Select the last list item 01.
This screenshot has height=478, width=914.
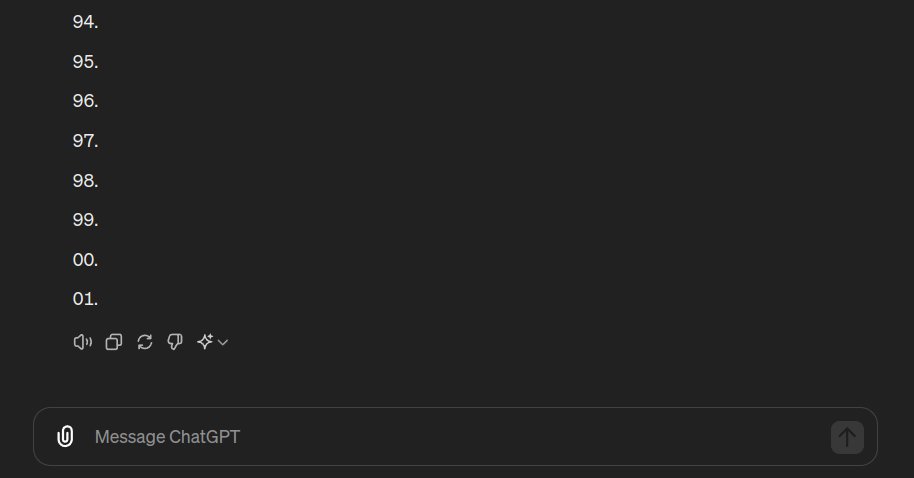85,299
